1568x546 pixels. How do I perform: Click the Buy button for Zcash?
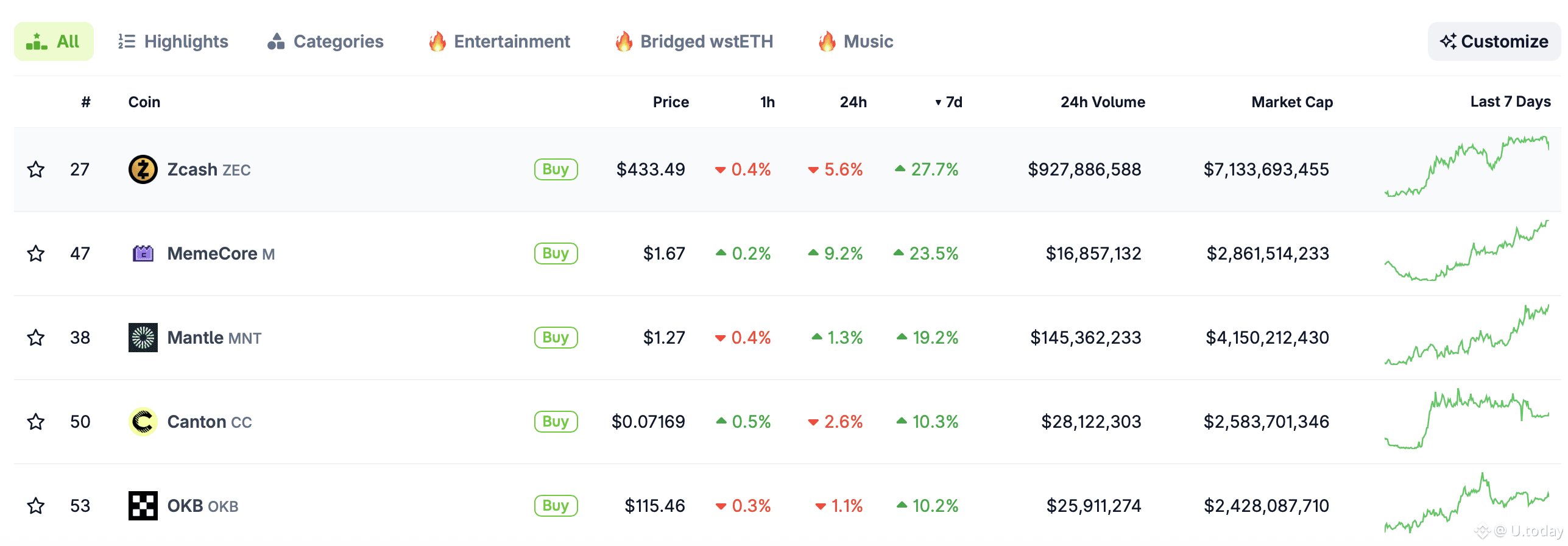tap(555, 169)
